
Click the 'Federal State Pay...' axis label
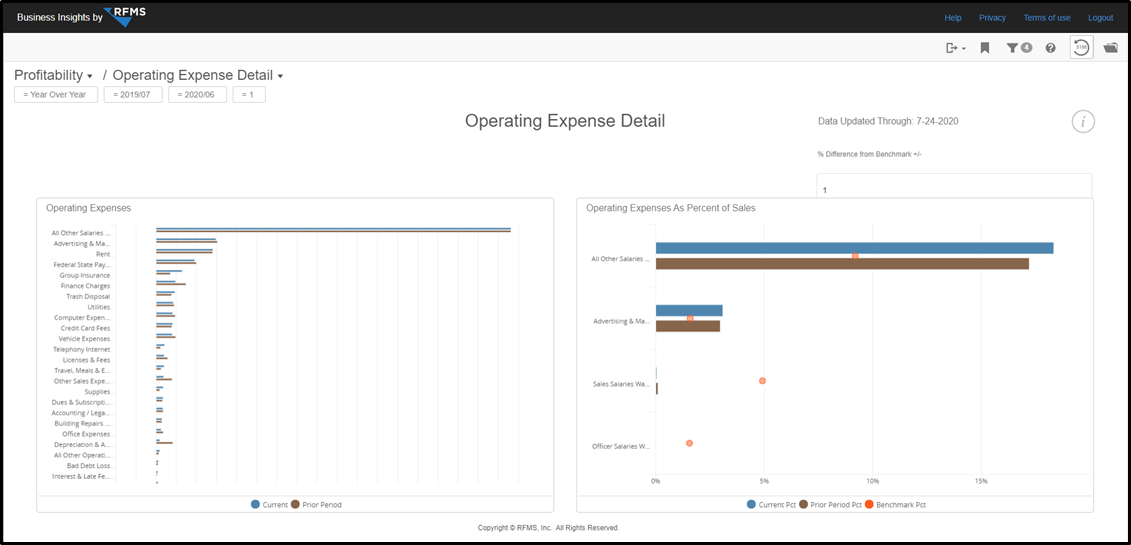(x=84, y=265)
